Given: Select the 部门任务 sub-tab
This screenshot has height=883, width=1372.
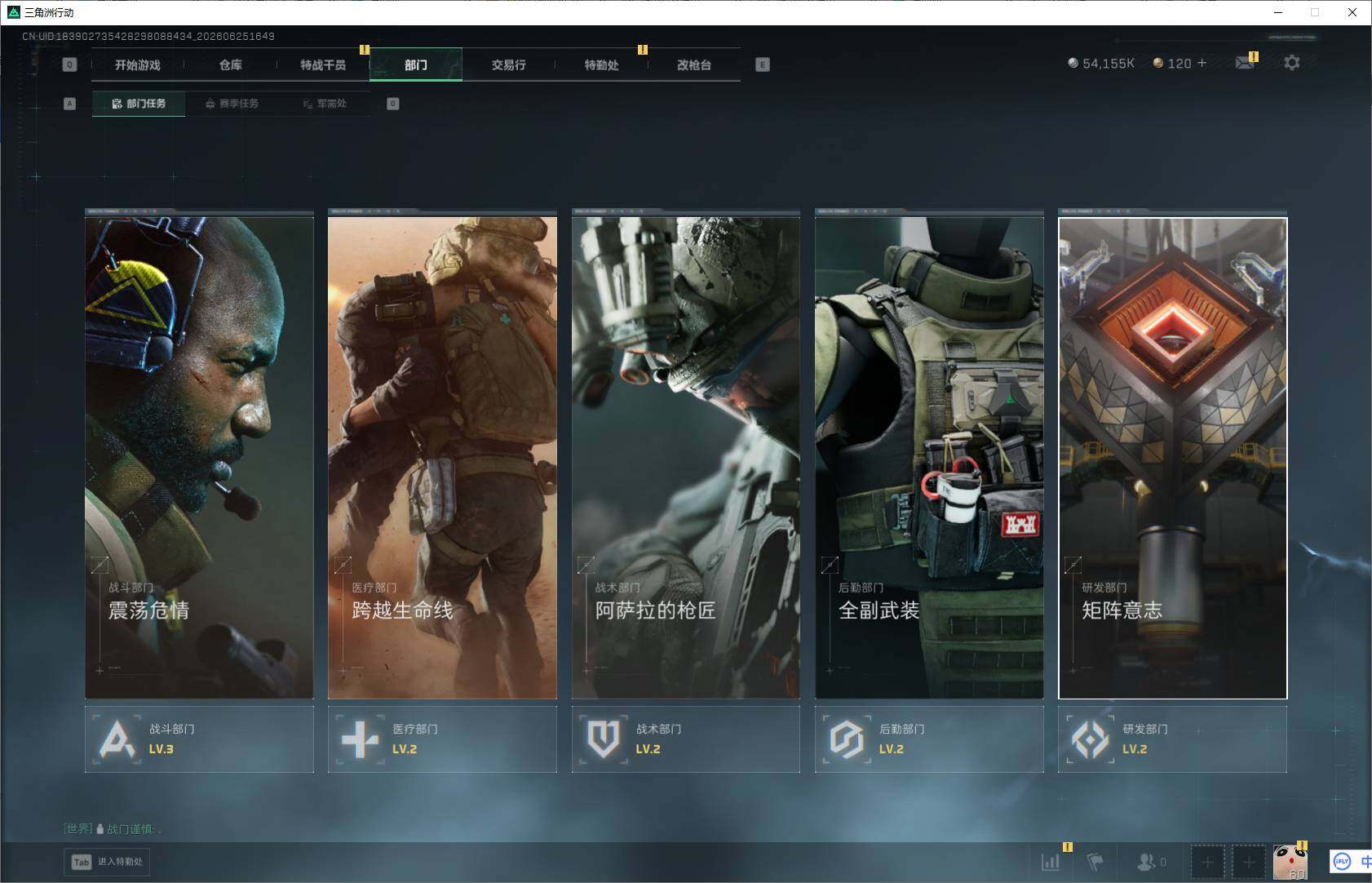Looking at the screenshot, I should tap(139, 104).
